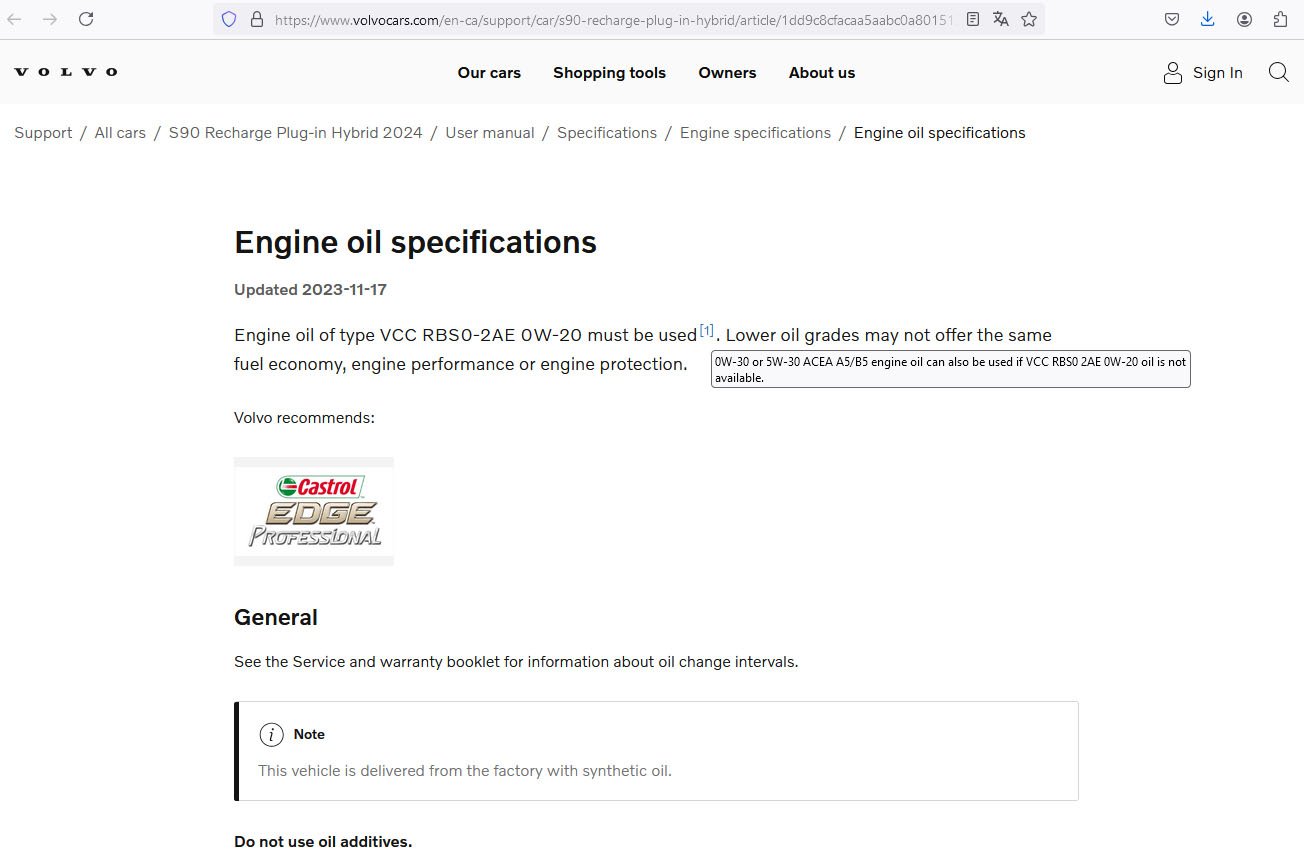Open the Owners menu

pos(727,73)
